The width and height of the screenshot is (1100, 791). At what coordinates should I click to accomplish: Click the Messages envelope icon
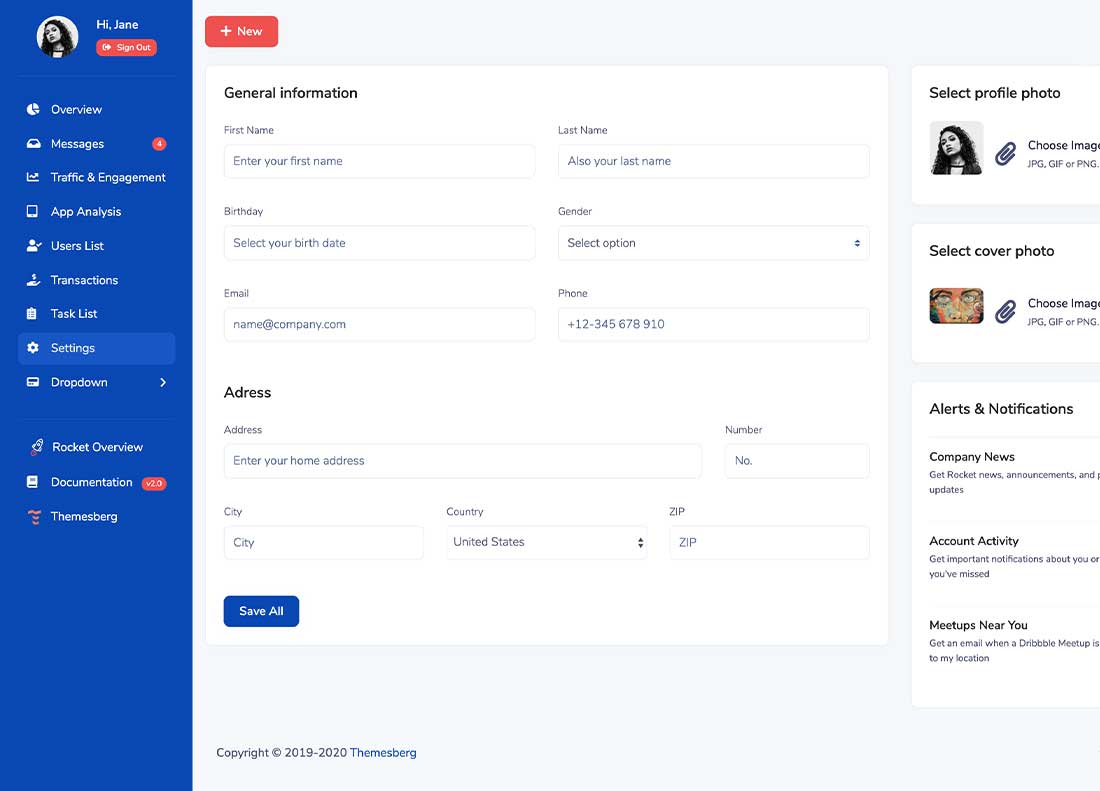pyautogui.click(x=33, y=143)
